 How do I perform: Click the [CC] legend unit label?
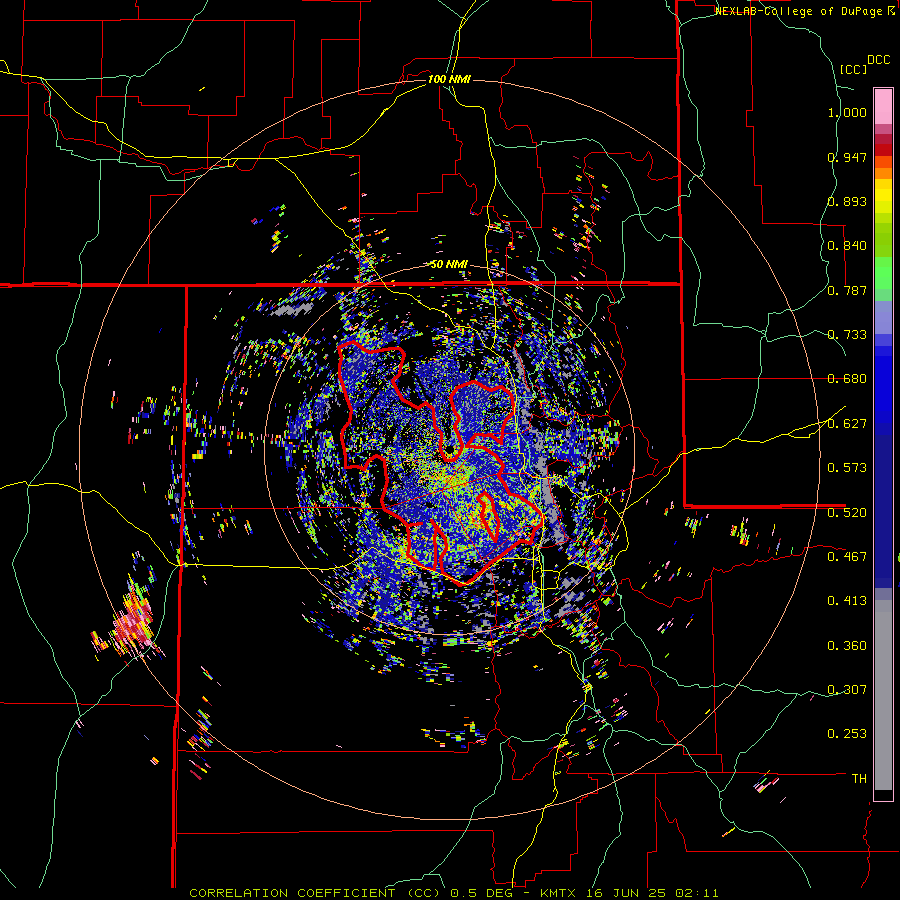click(x=853, y=69)
